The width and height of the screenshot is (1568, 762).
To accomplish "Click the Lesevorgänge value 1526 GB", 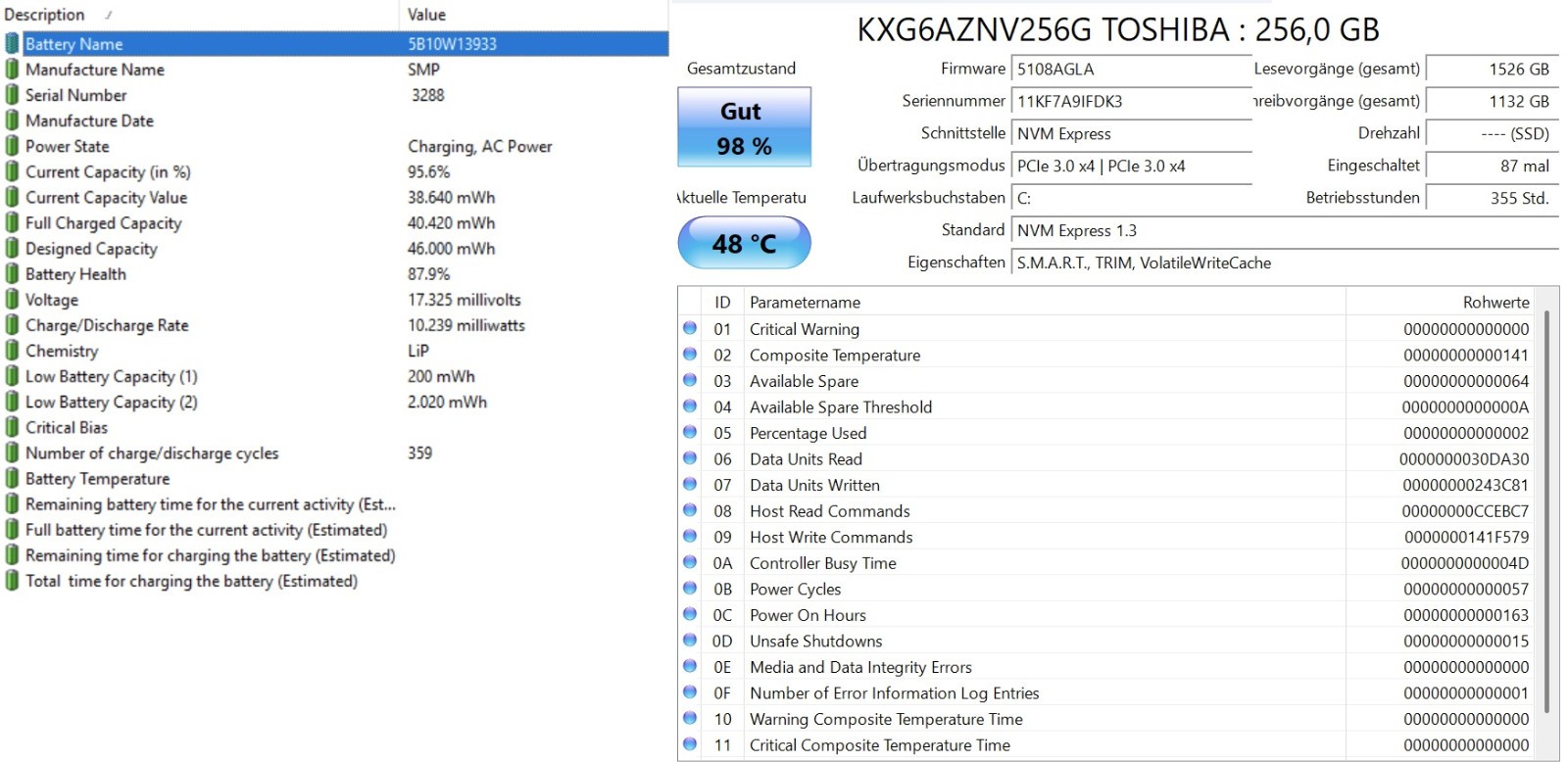I will pyautogui.click(x=1493, y=69).
